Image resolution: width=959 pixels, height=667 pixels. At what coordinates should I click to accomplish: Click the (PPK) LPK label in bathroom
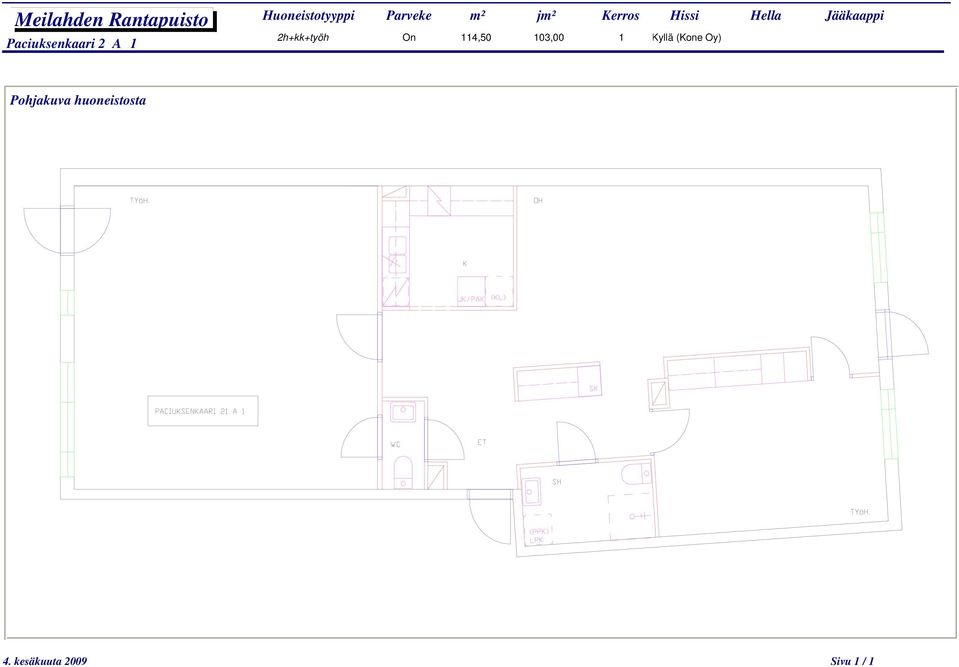[539, 536]
